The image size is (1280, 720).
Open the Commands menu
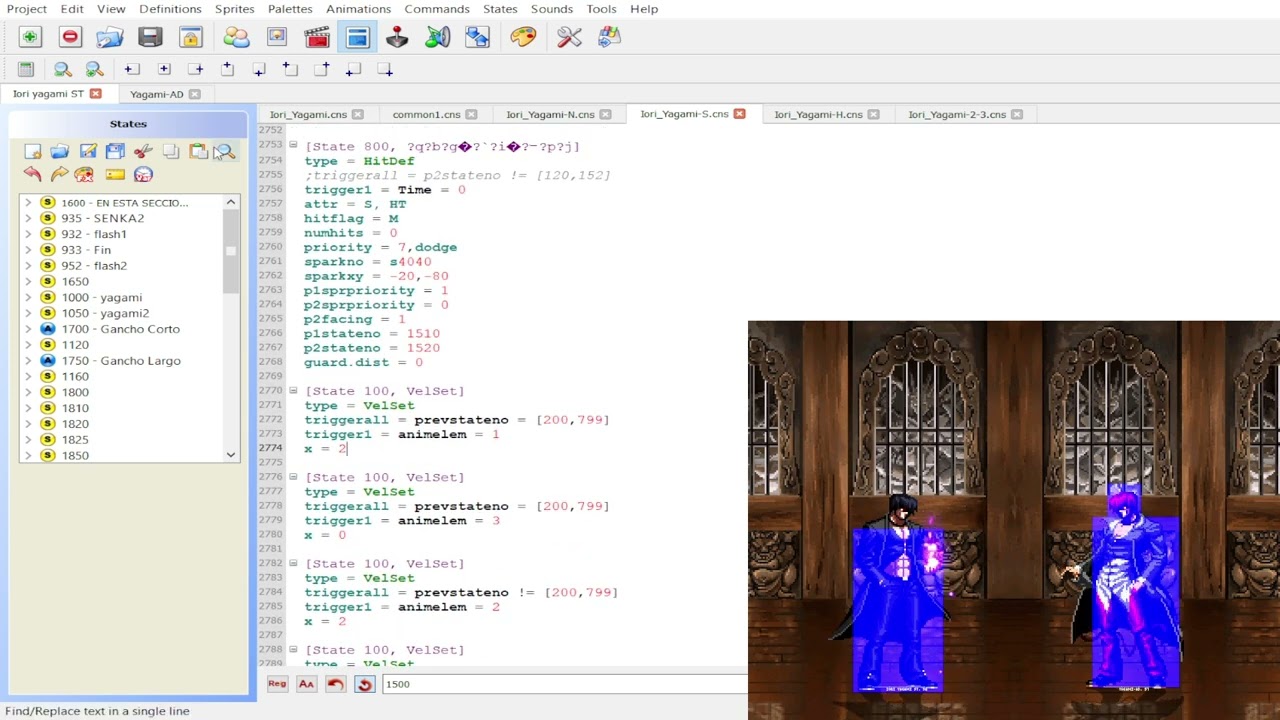tap(437, 9)
